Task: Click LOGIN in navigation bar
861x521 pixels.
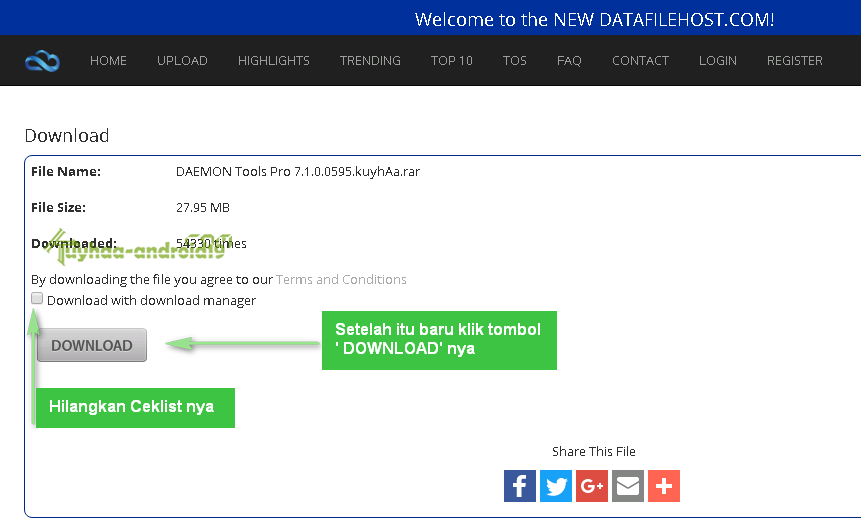Action: pos(718,60)
